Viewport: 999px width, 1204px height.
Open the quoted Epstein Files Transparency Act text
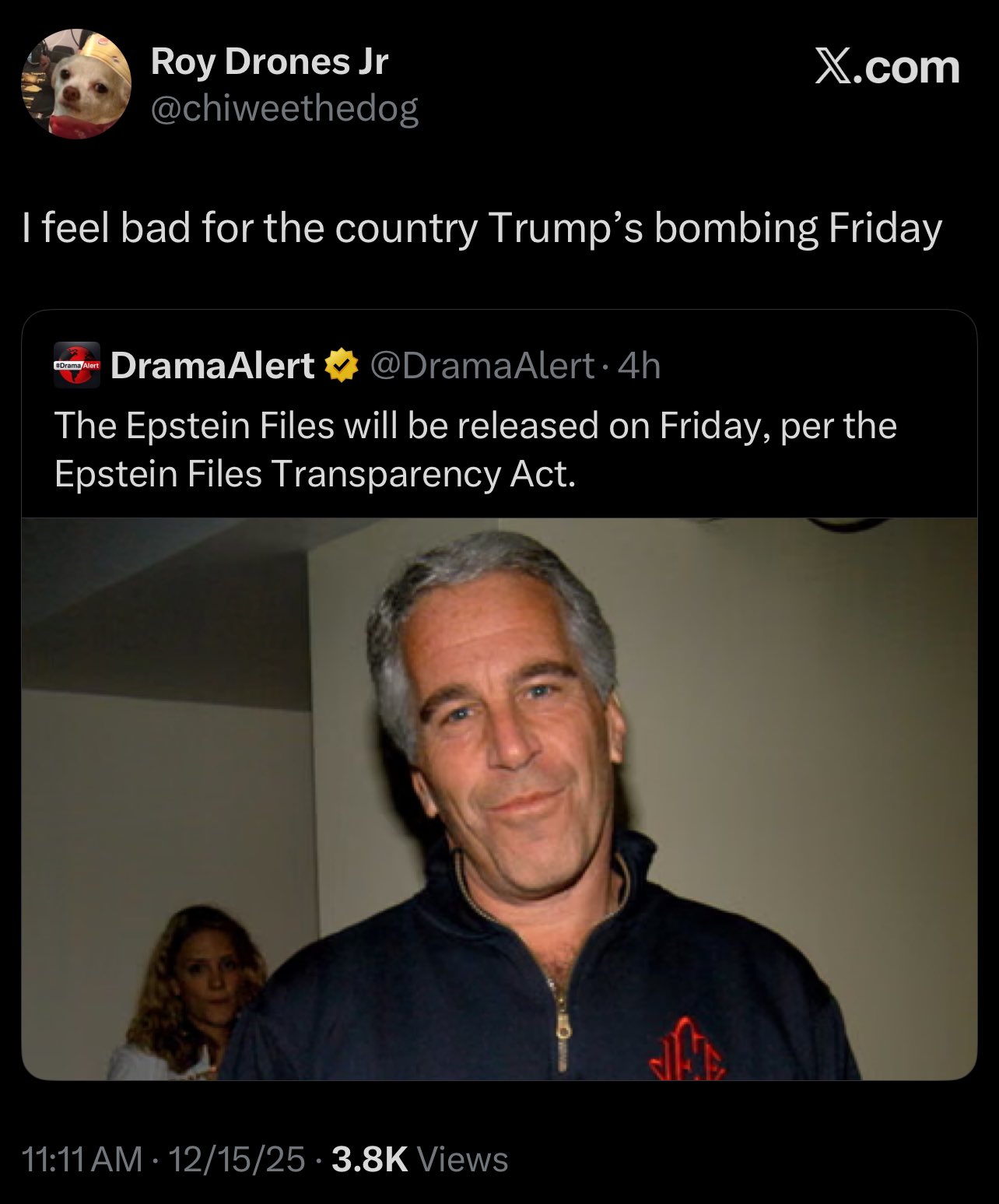[x=315, y=474]
